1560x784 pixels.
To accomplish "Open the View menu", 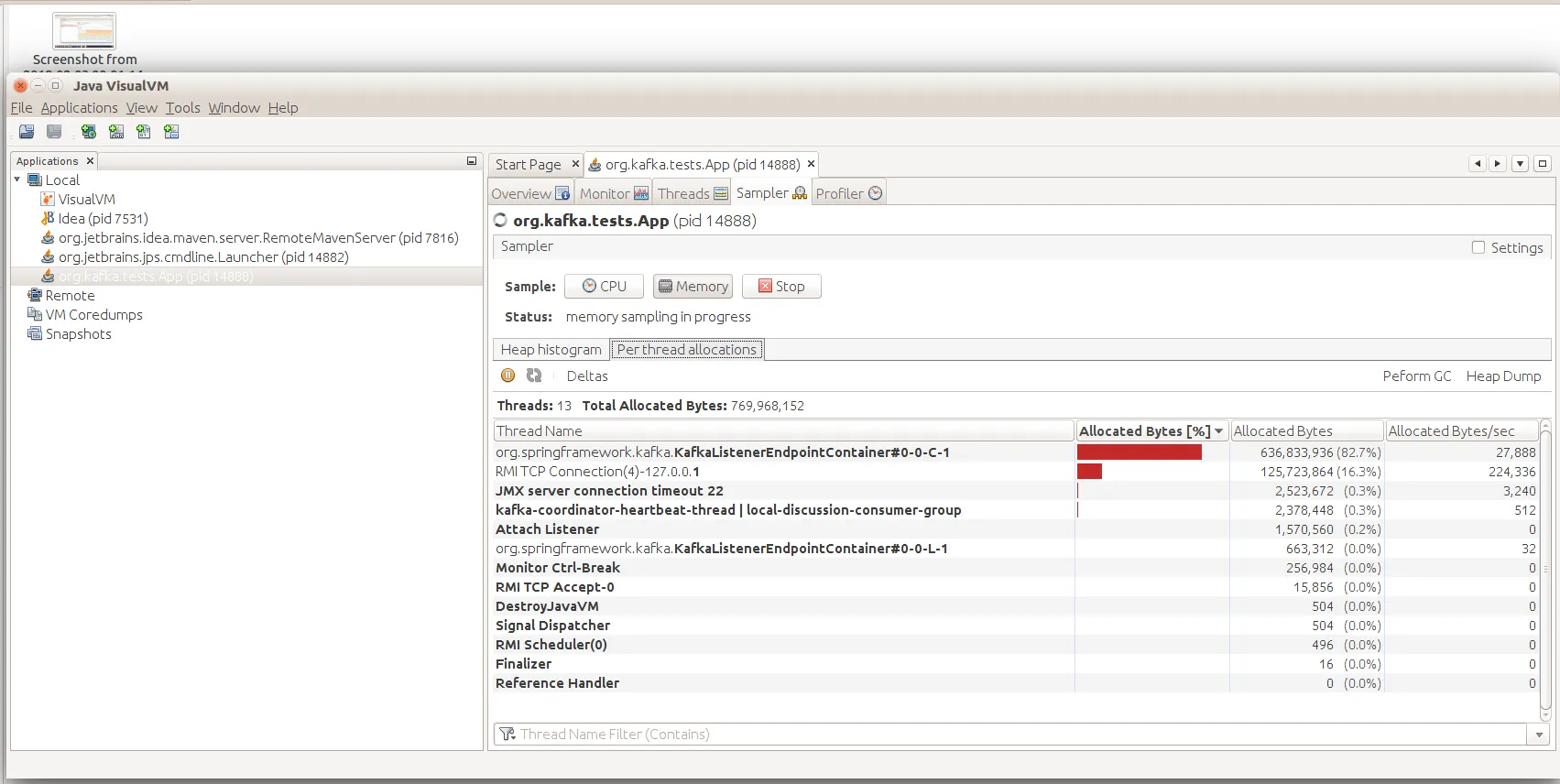I will point(142,108).
